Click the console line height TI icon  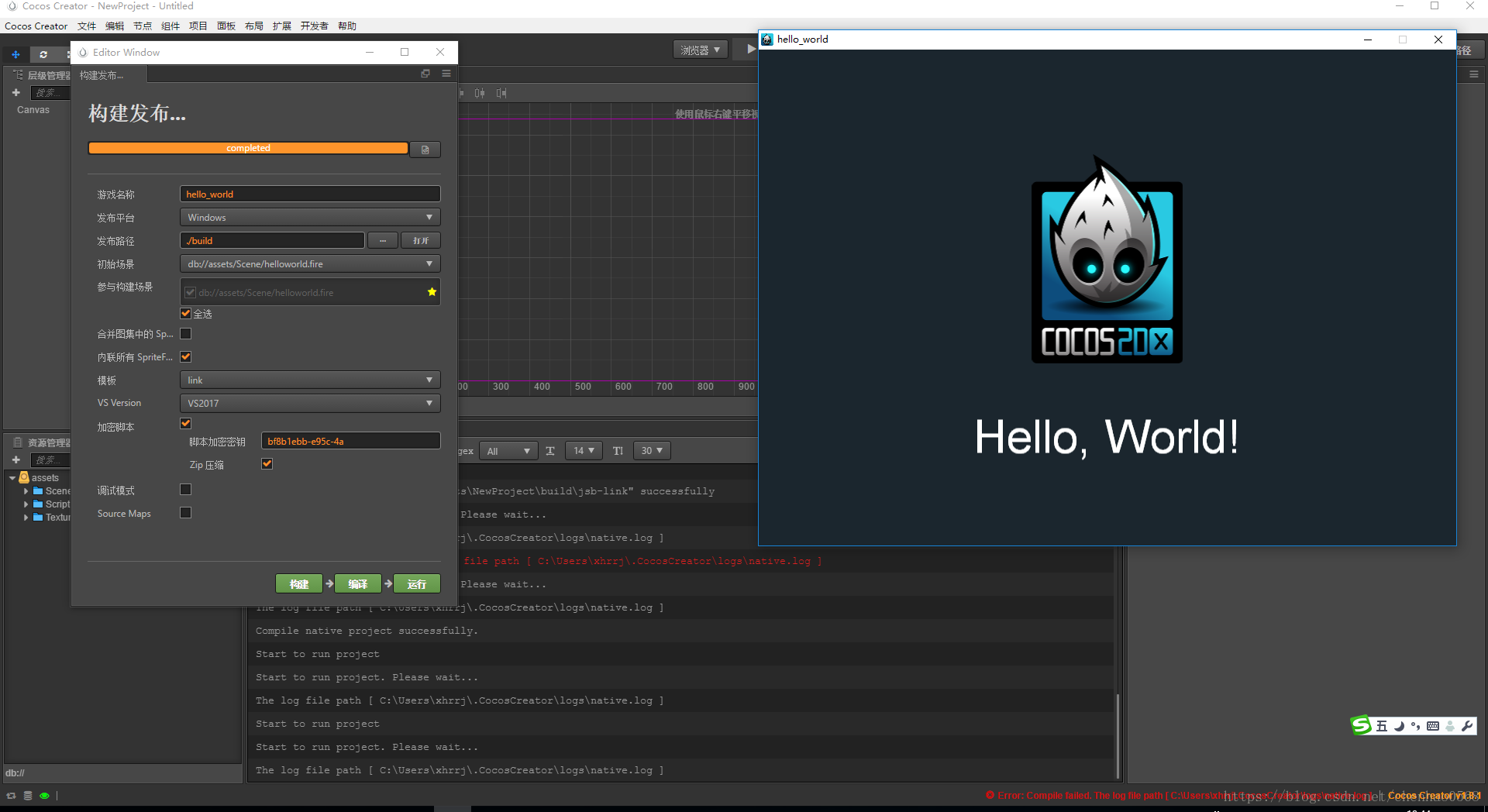[618, 451]
